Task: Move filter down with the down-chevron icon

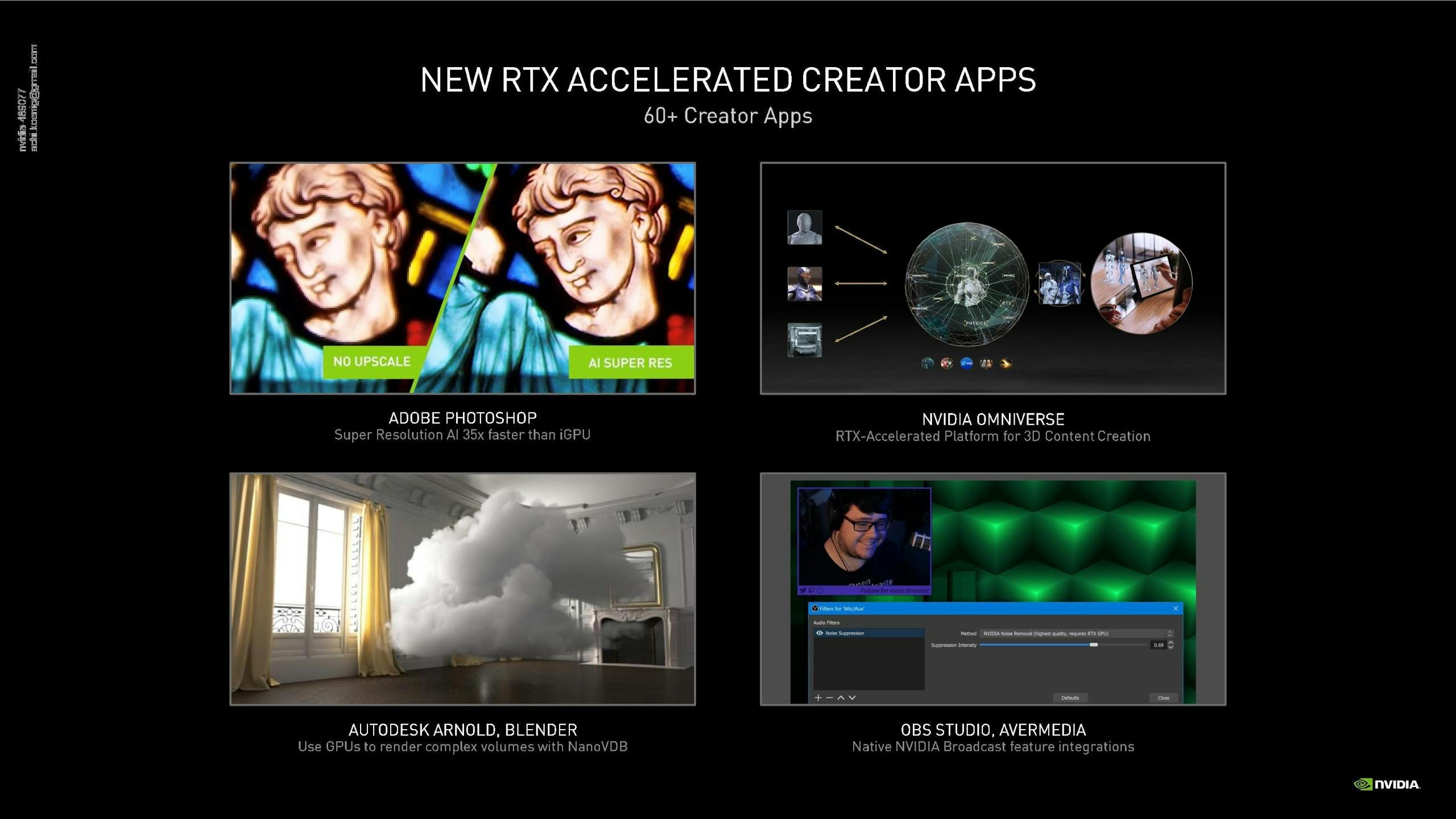Action: [x=852, y=697]
